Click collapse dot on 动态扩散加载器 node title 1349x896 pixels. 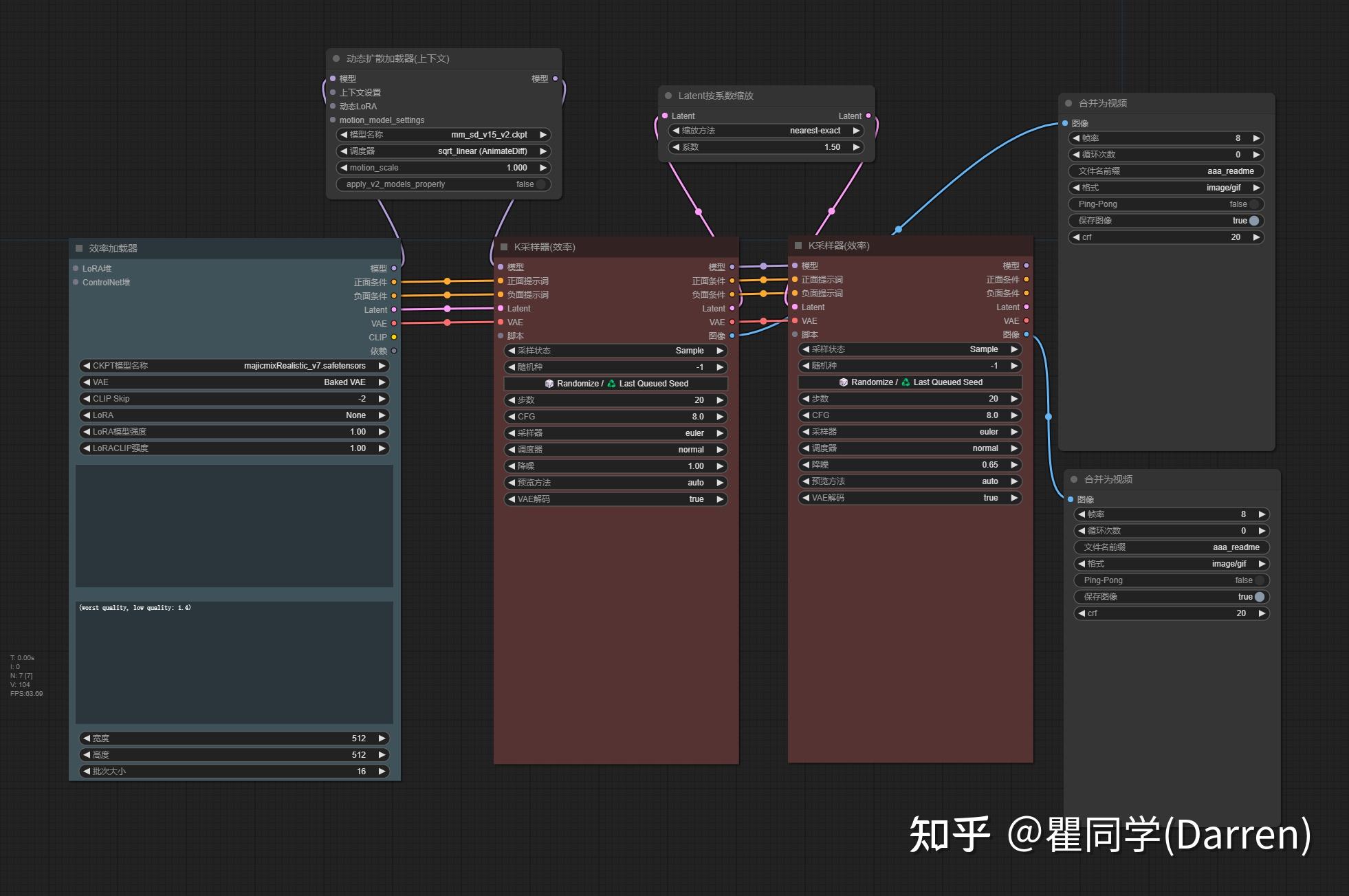tap(336, 58)
